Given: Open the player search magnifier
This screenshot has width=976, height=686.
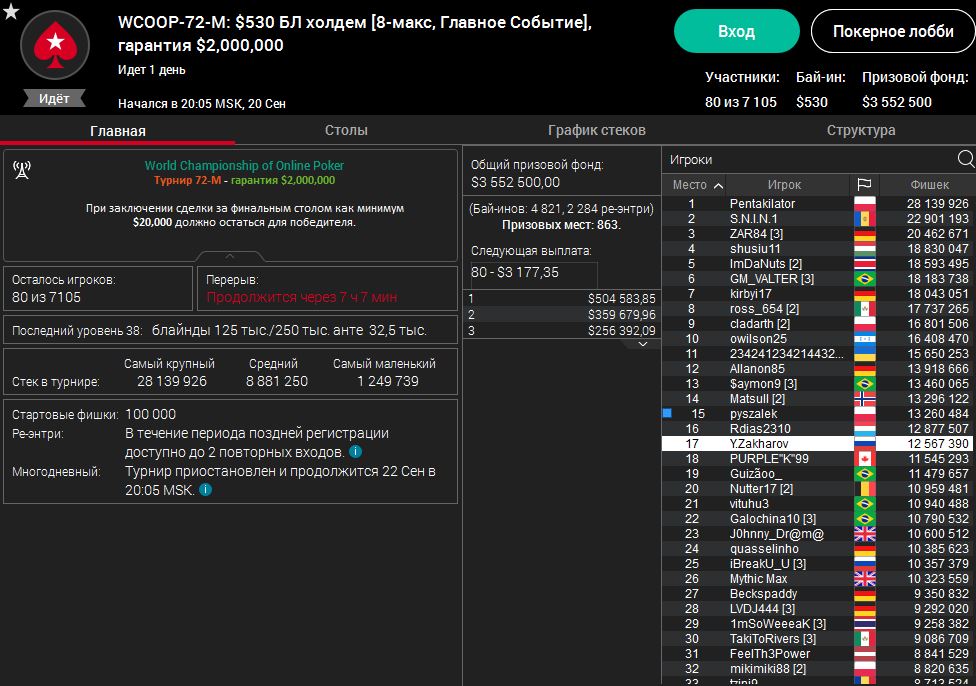Looking at the screenshot, I should coord(965,159).
